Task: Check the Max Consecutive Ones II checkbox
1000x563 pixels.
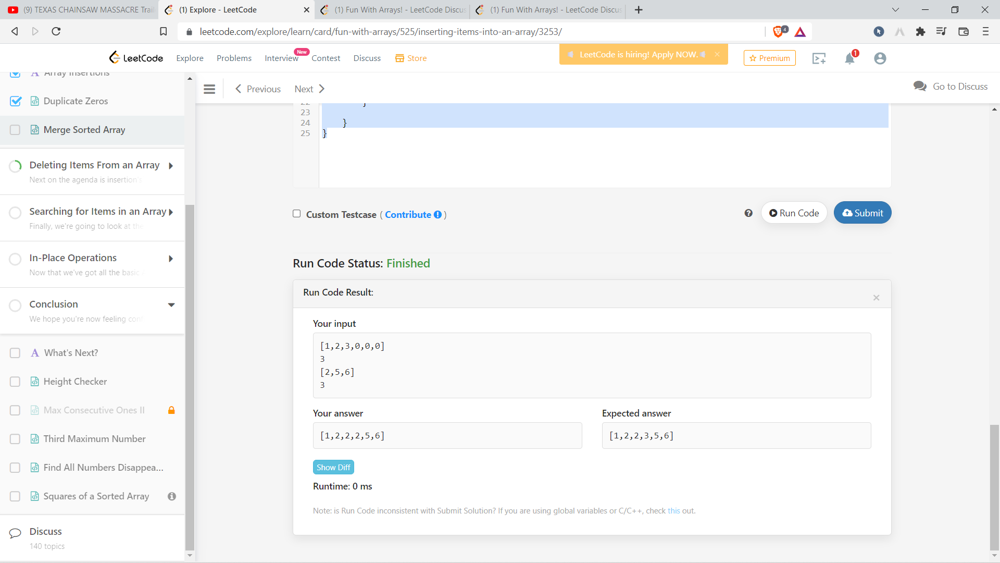Action: pyautogui.click(x=15, y=410)
